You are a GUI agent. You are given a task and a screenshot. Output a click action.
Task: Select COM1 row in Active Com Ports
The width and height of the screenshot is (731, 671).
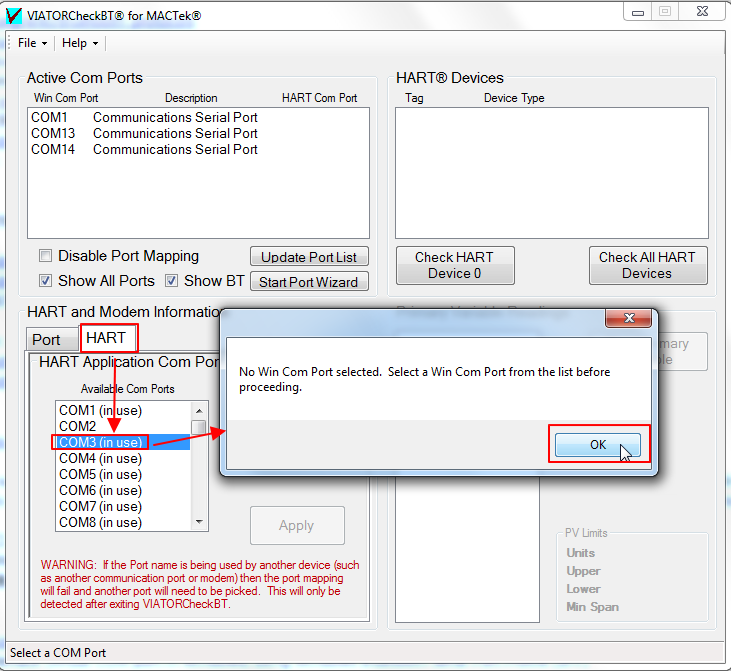[198, 117]
